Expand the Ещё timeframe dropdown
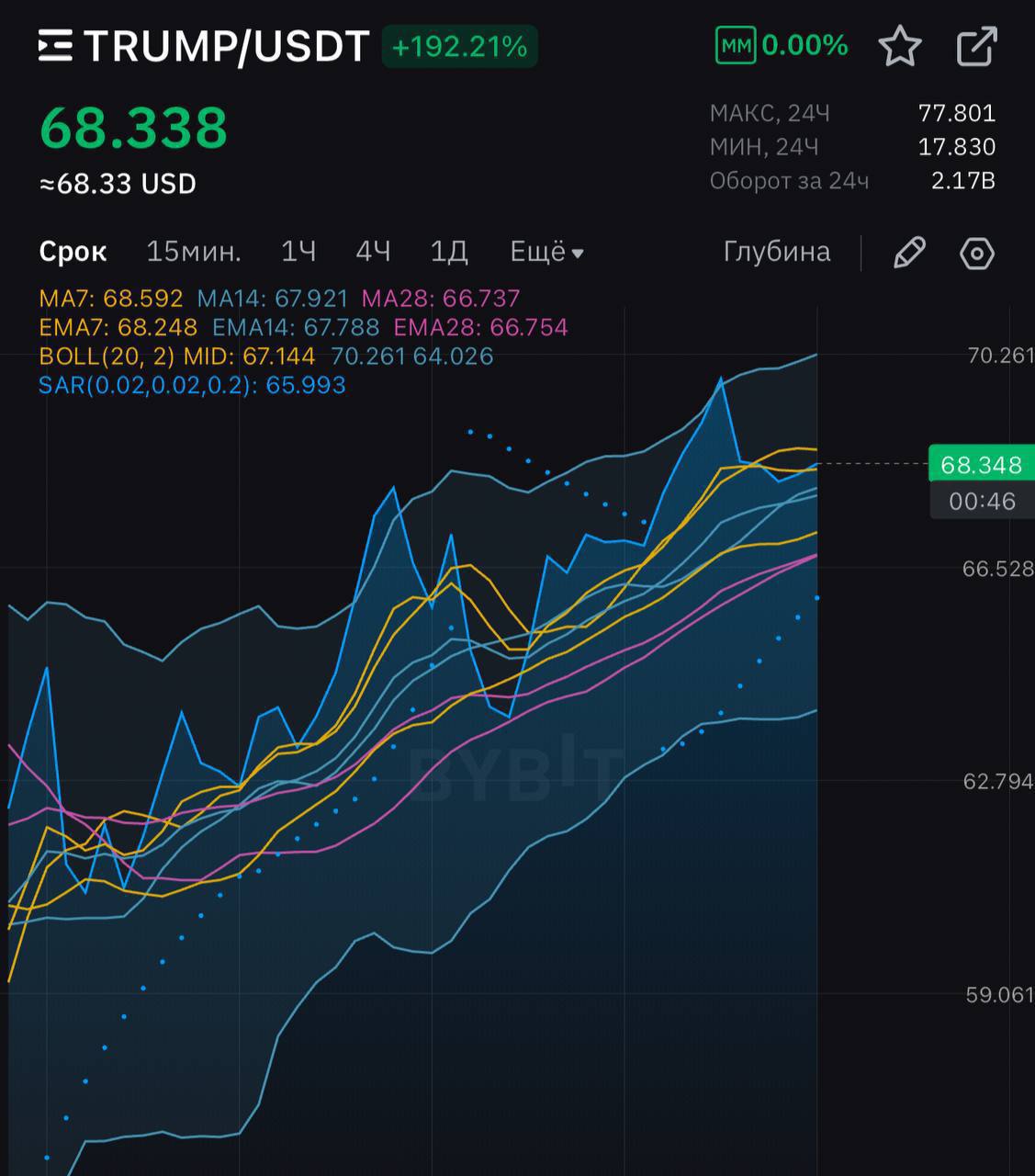1035x1176 pixels. coord(546,252)
